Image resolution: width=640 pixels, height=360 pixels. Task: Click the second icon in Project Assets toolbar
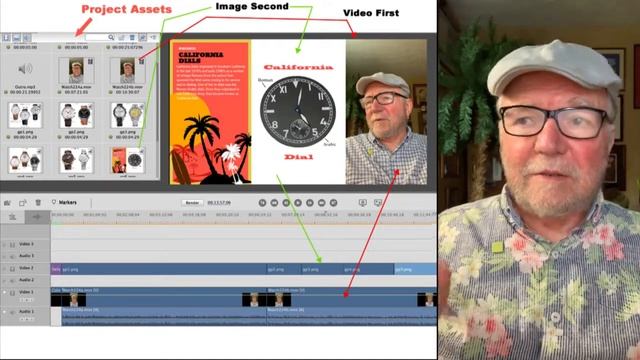[x=17, y=38]
